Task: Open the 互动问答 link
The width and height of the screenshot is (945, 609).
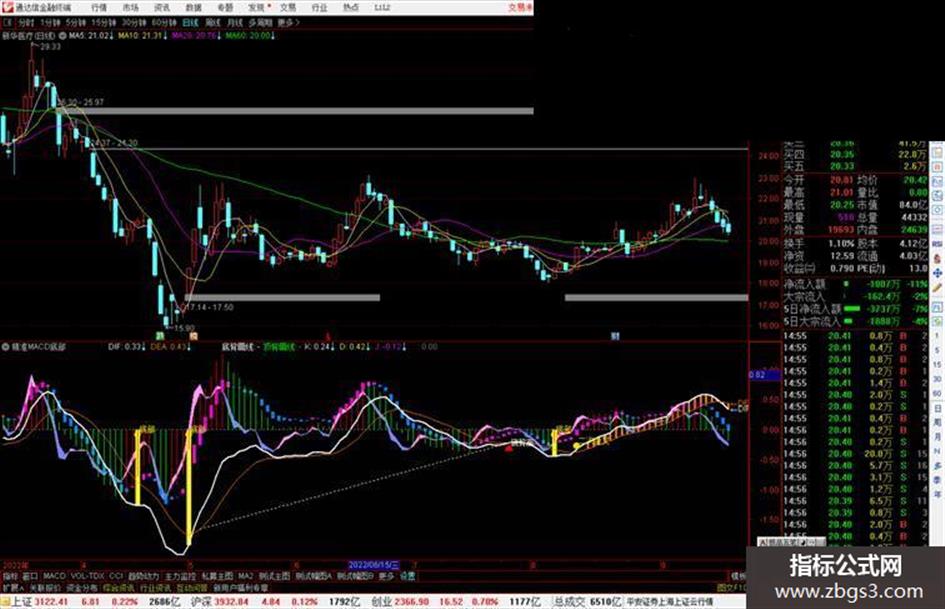Action: 192,587
